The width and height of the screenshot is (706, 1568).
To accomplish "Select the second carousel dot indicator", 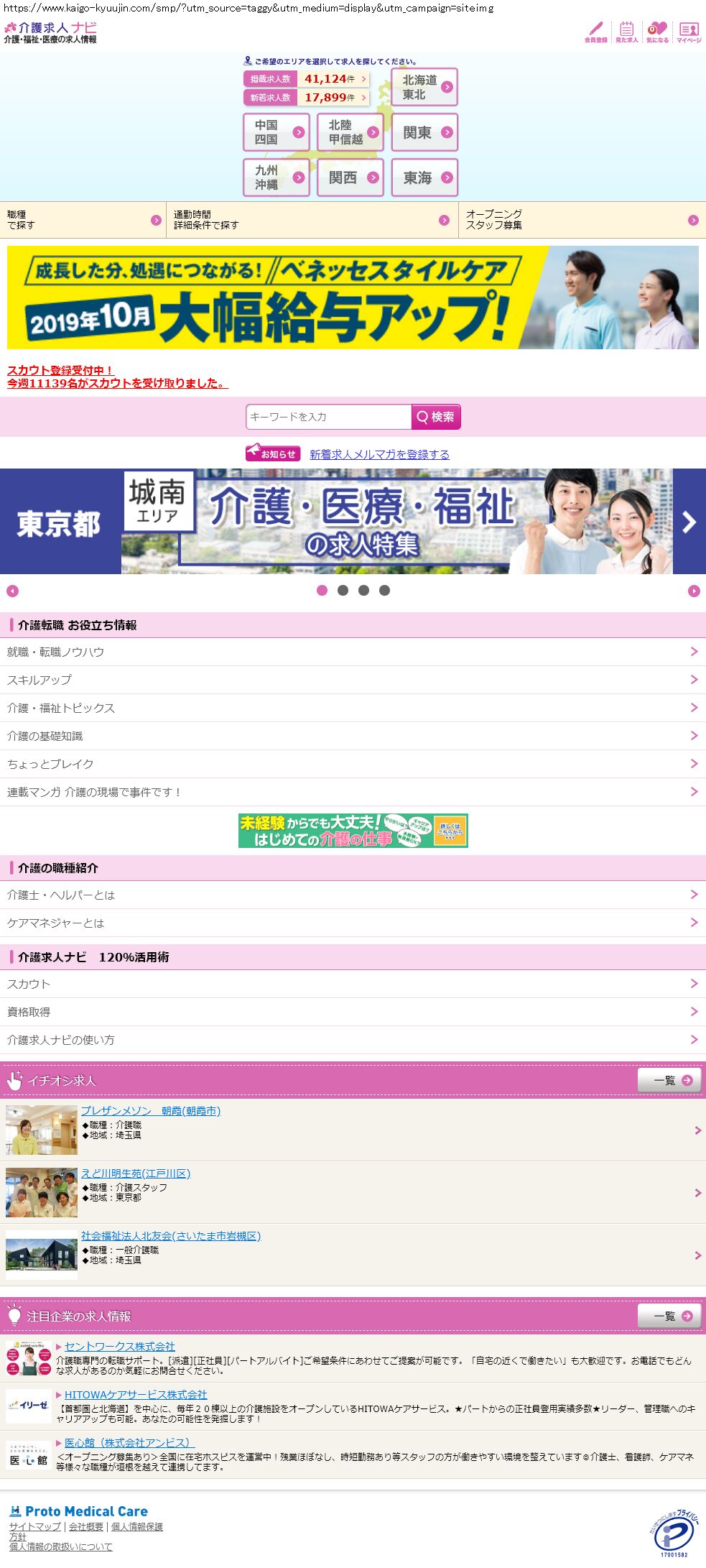I will click(x=343, y=591).
